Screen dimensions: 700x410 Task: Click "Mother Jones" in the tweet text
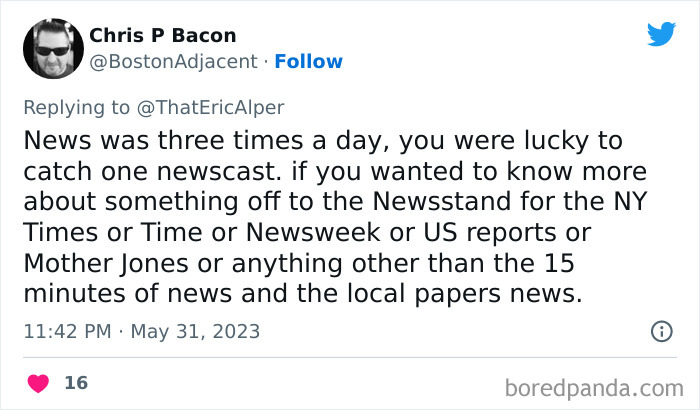tap(94, 267)
